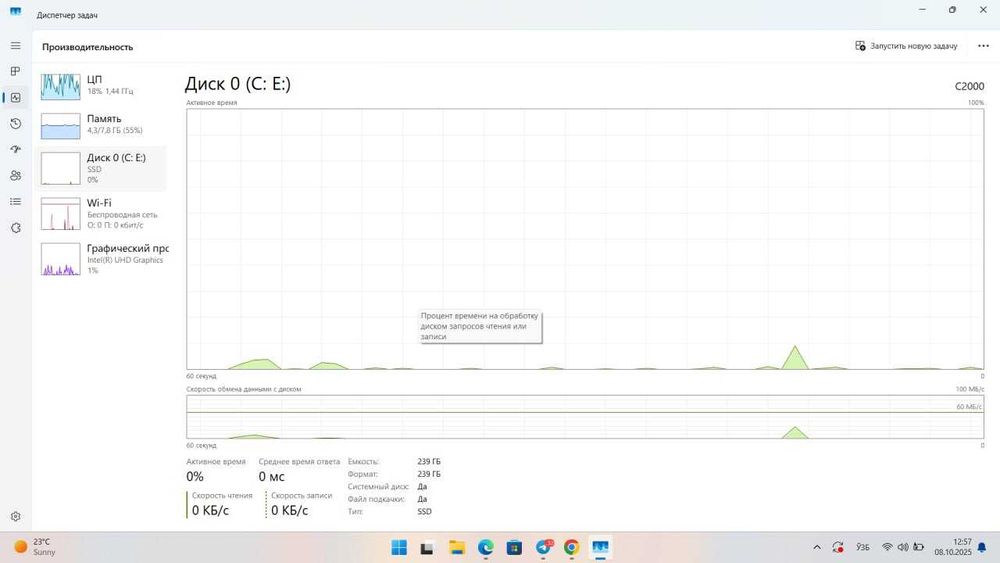This screenshot has width=1000, height=563.
Task: Expand the hidden system tray icons chevron
Action: click(x=817, y=547)
